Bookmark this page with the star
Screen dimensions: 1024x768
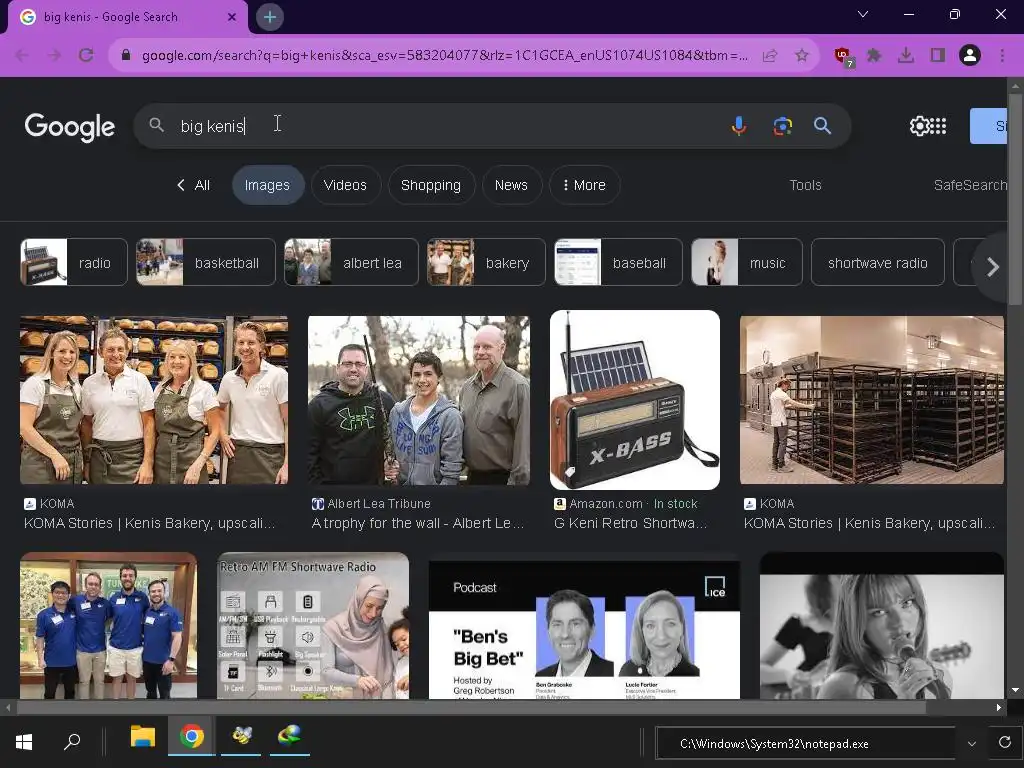[802, 55]
